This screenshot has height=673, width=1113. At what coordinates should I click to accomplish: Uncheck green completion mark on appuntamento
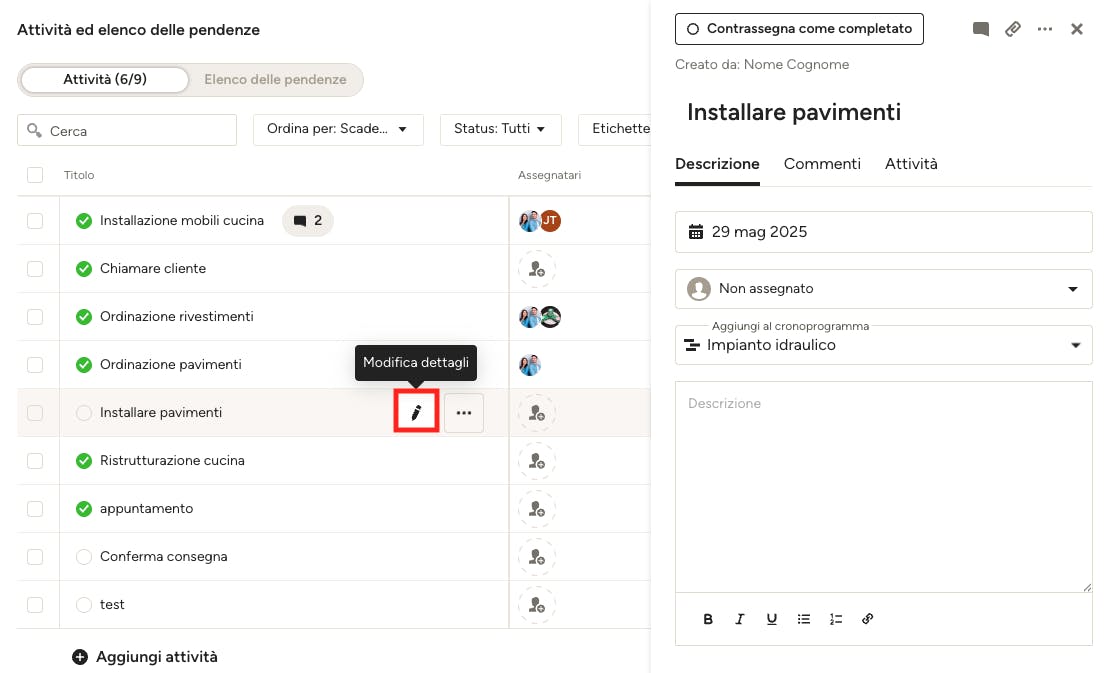click(x=84, y=508)
